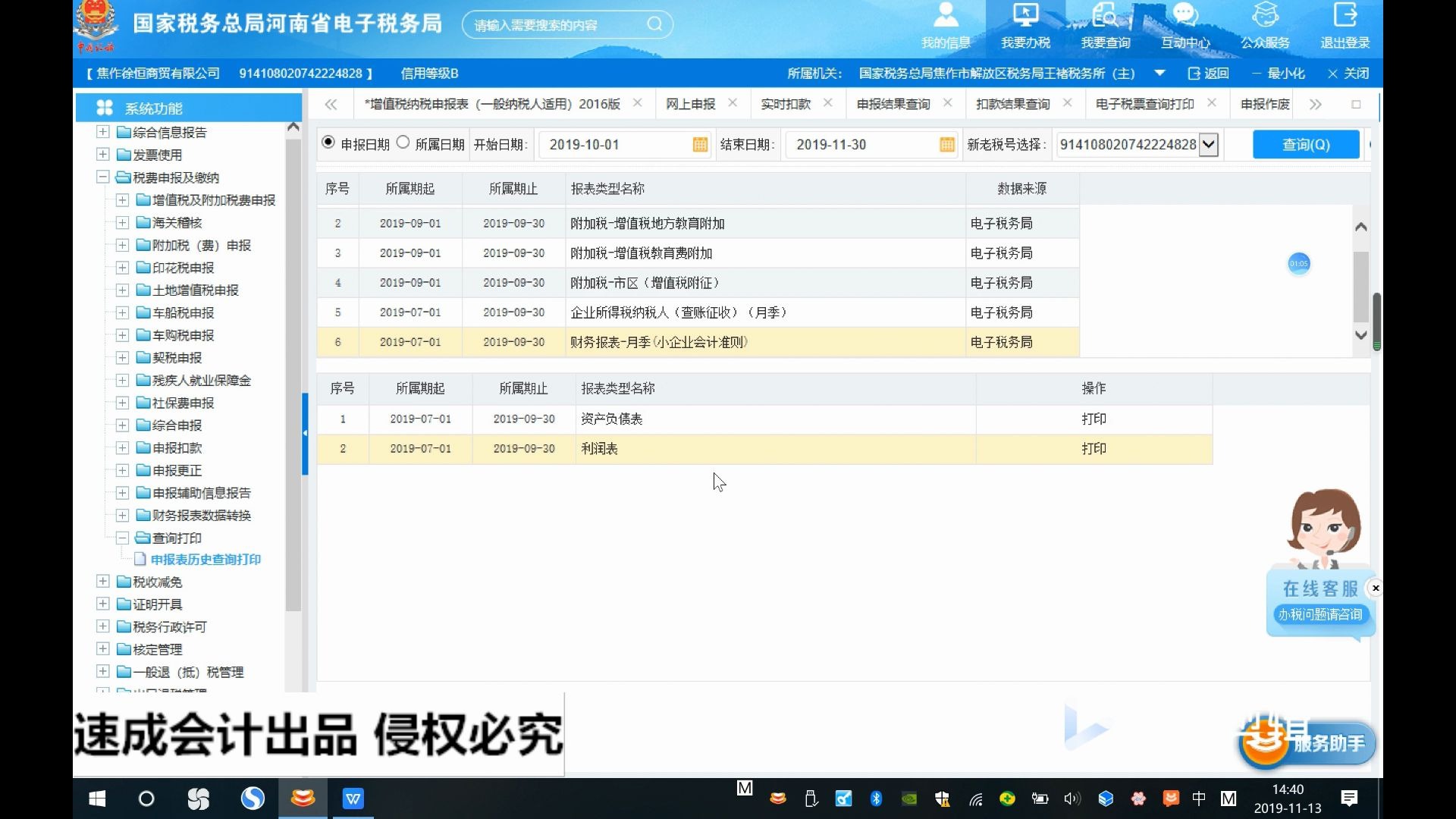Viewport: 1456px width, 819px height.
Task: Open the 新老税号选择 dropdown
Action: pos(1208,145)
